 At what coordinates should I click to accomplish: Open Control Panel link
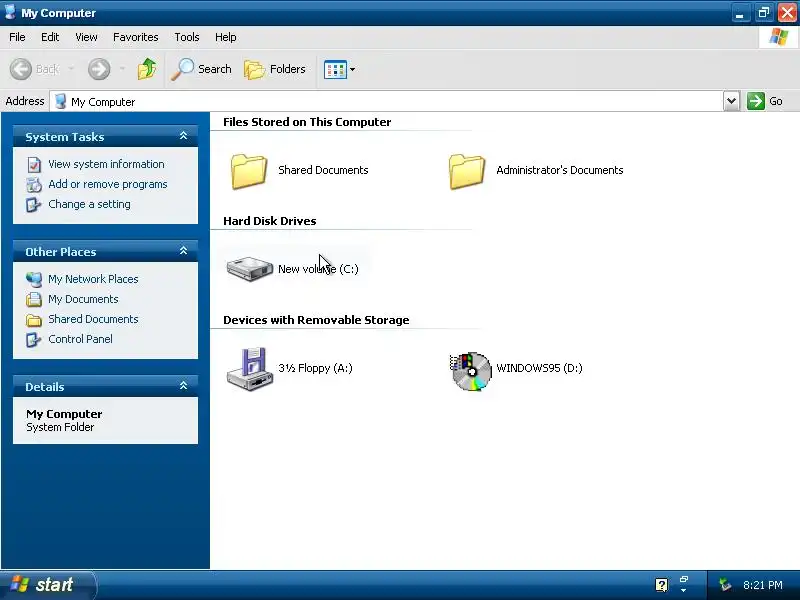[80, 339]
